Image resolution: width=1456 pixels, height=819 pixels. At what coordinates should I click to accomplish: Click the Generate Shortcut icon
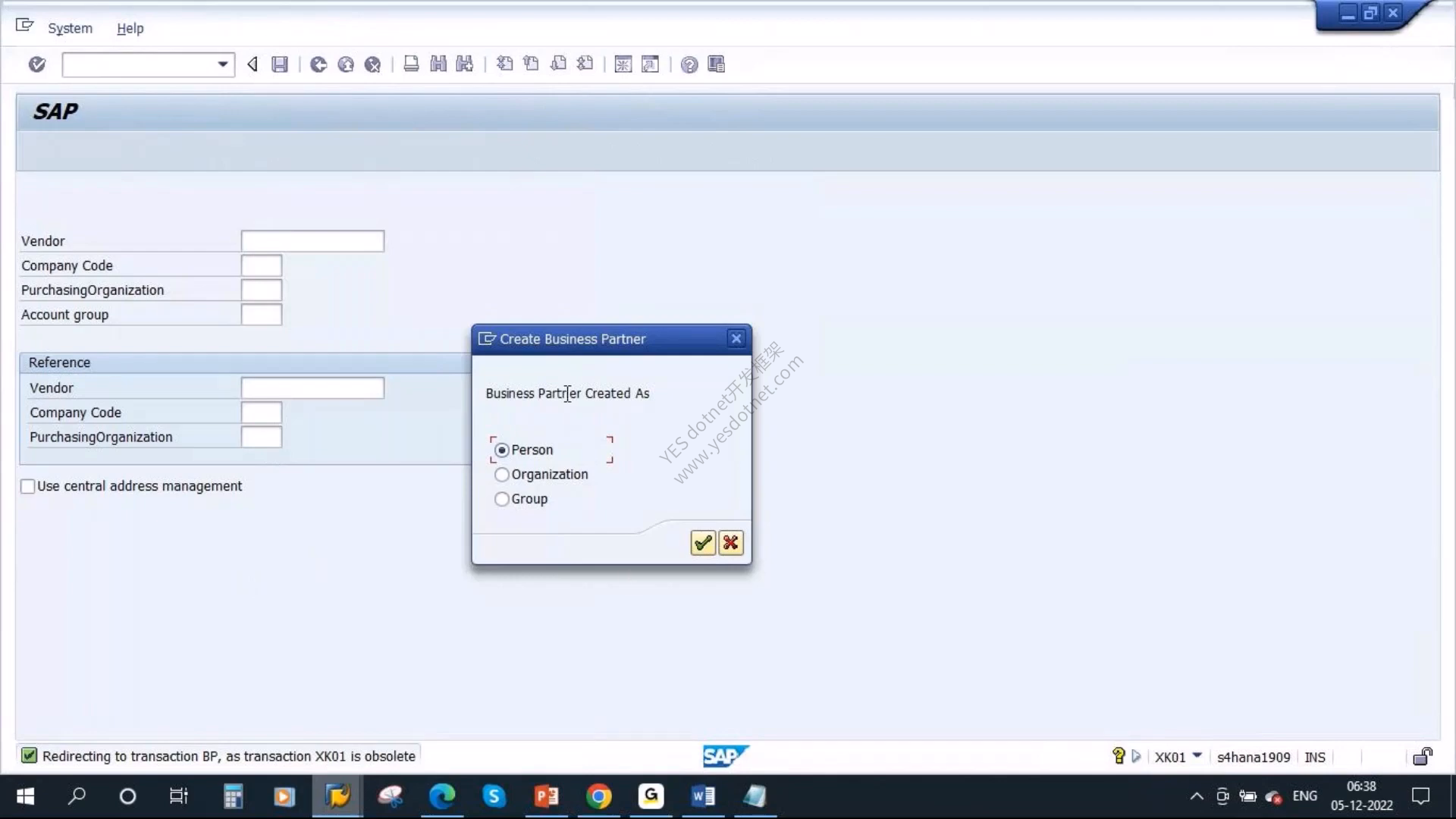tap(650, 64)
